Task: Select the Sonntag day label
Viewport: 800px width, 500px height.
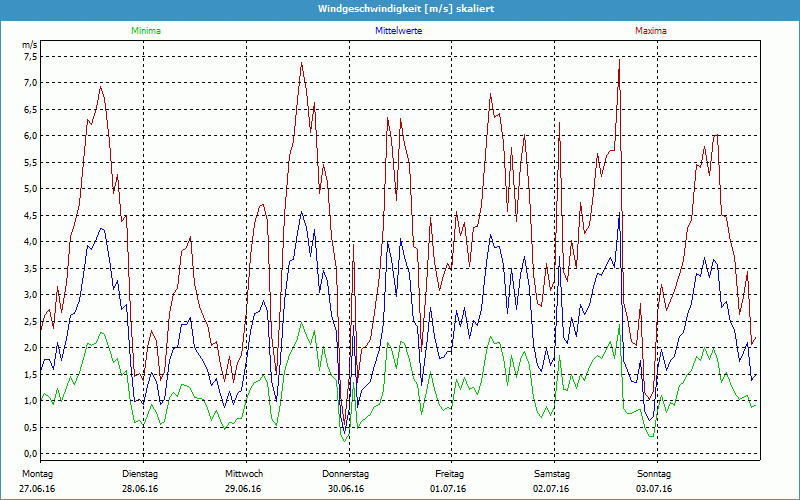Action: point(654,474)
